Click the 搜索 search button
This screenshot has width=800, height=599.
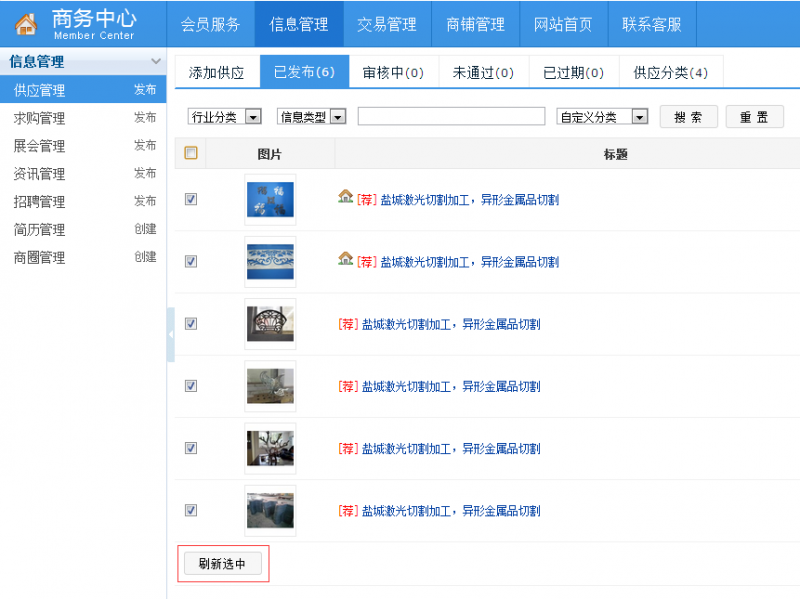pos(688,116)
